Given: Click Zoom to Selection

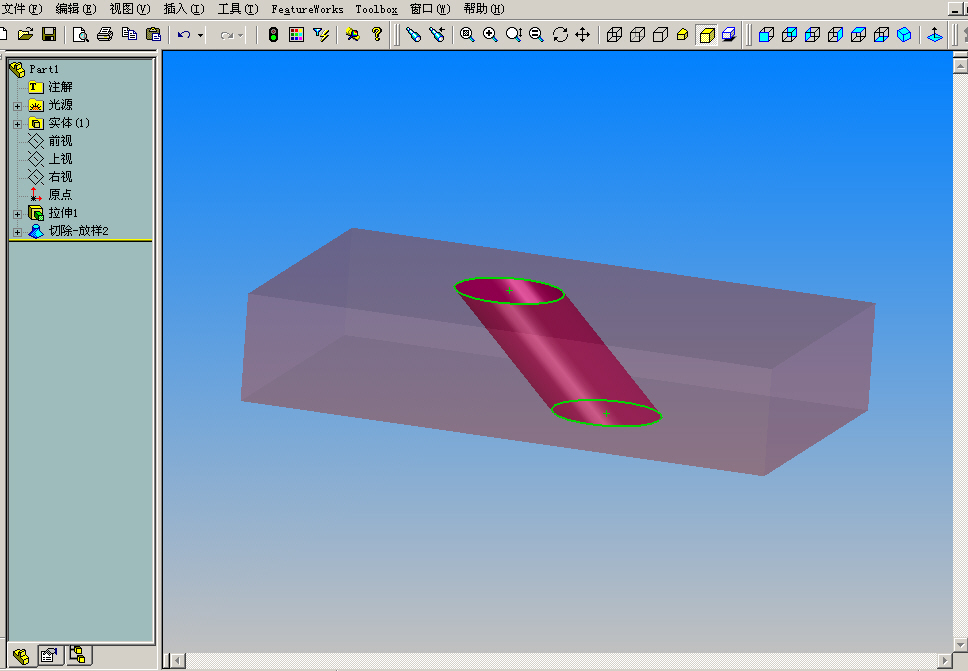Looking at the screenshot, I should pyautogui.click(x=536, y=35).
